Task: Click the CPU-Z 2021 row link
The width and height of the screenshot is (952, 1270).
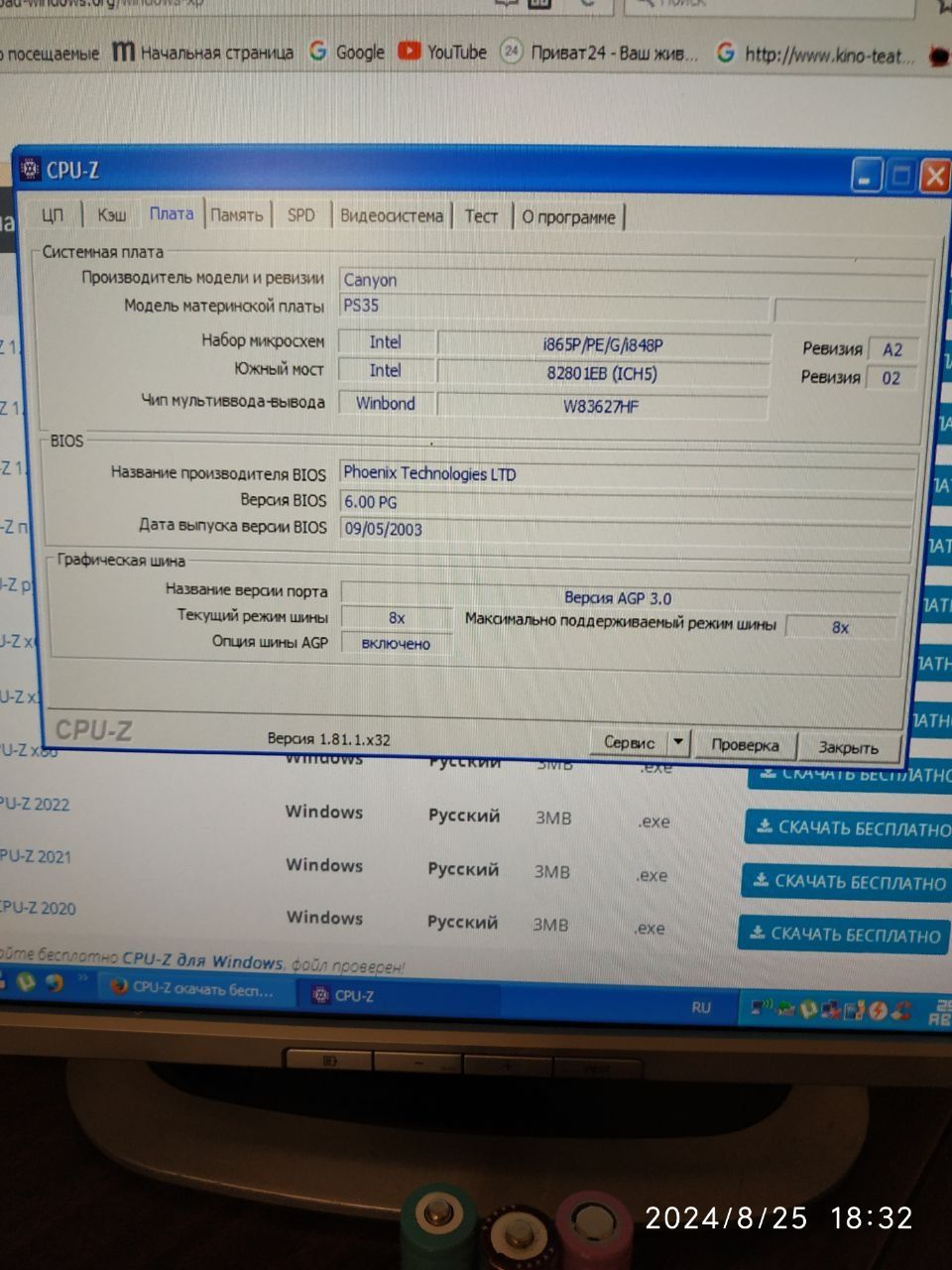Action: (37, 856)
